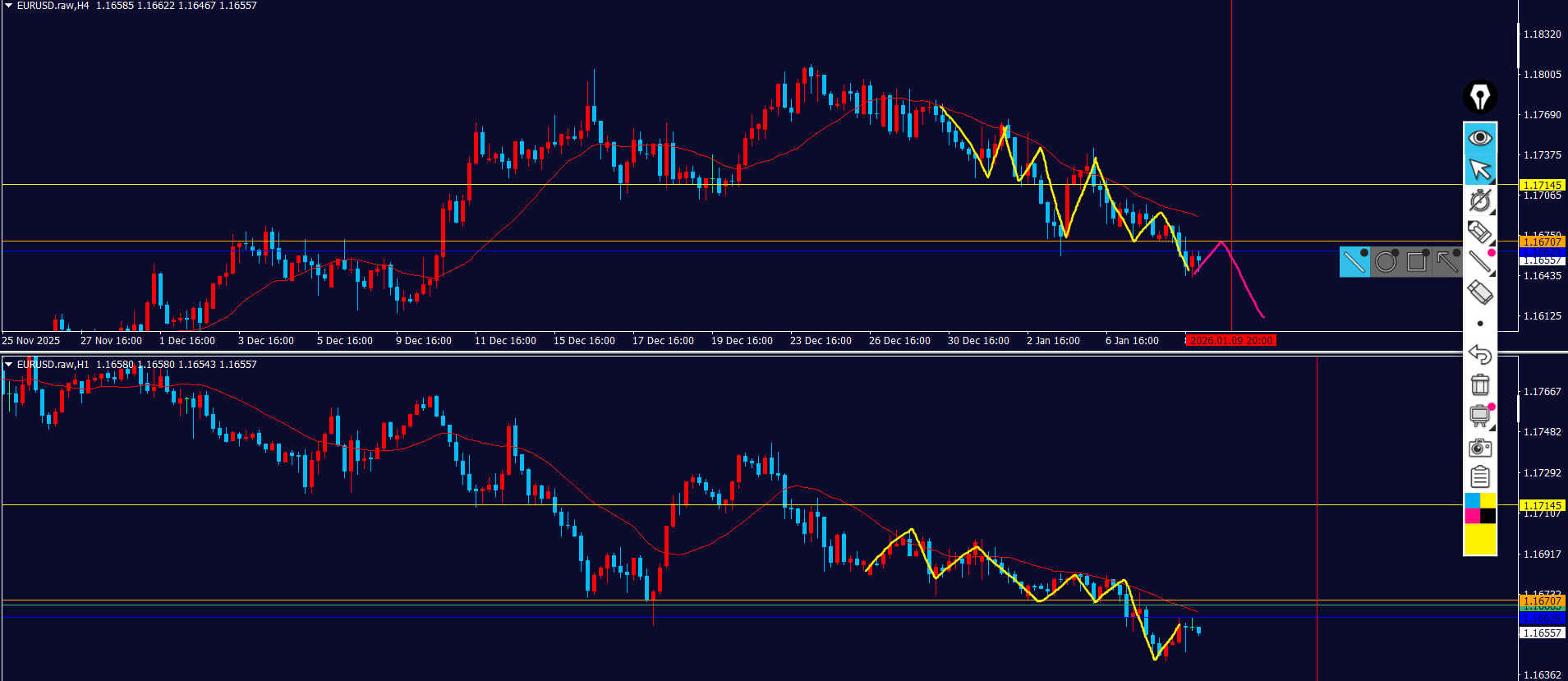
Task: Expand the EURUSD H4 chart title dropdown
Action: pyautogui.click(x=8, y=6)
